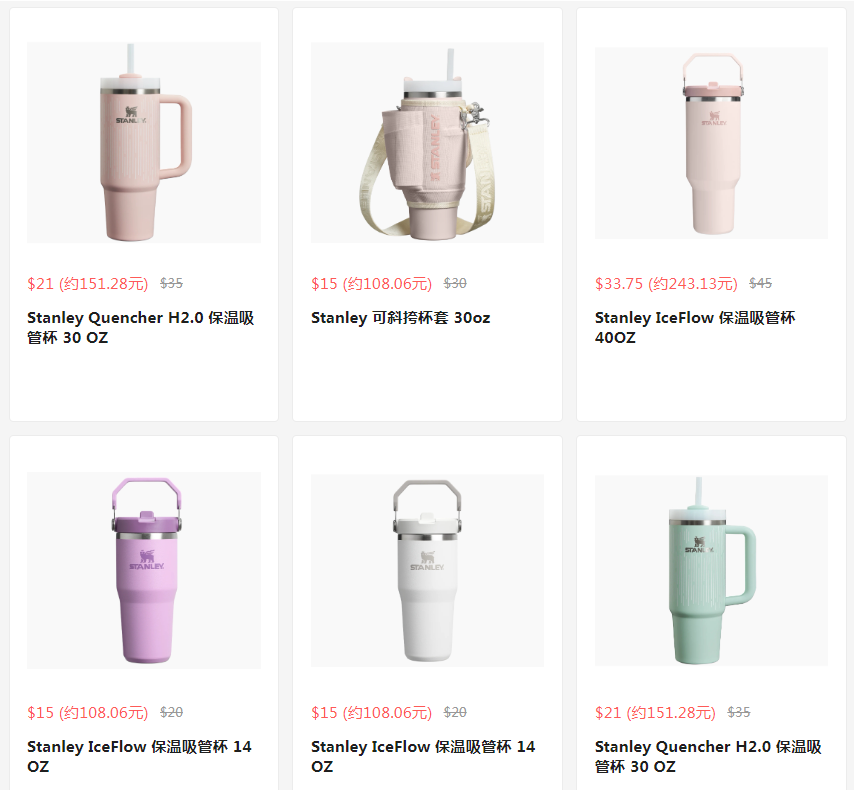Open the pink IceFlow 40OZ product image

(x=711, y=143)
